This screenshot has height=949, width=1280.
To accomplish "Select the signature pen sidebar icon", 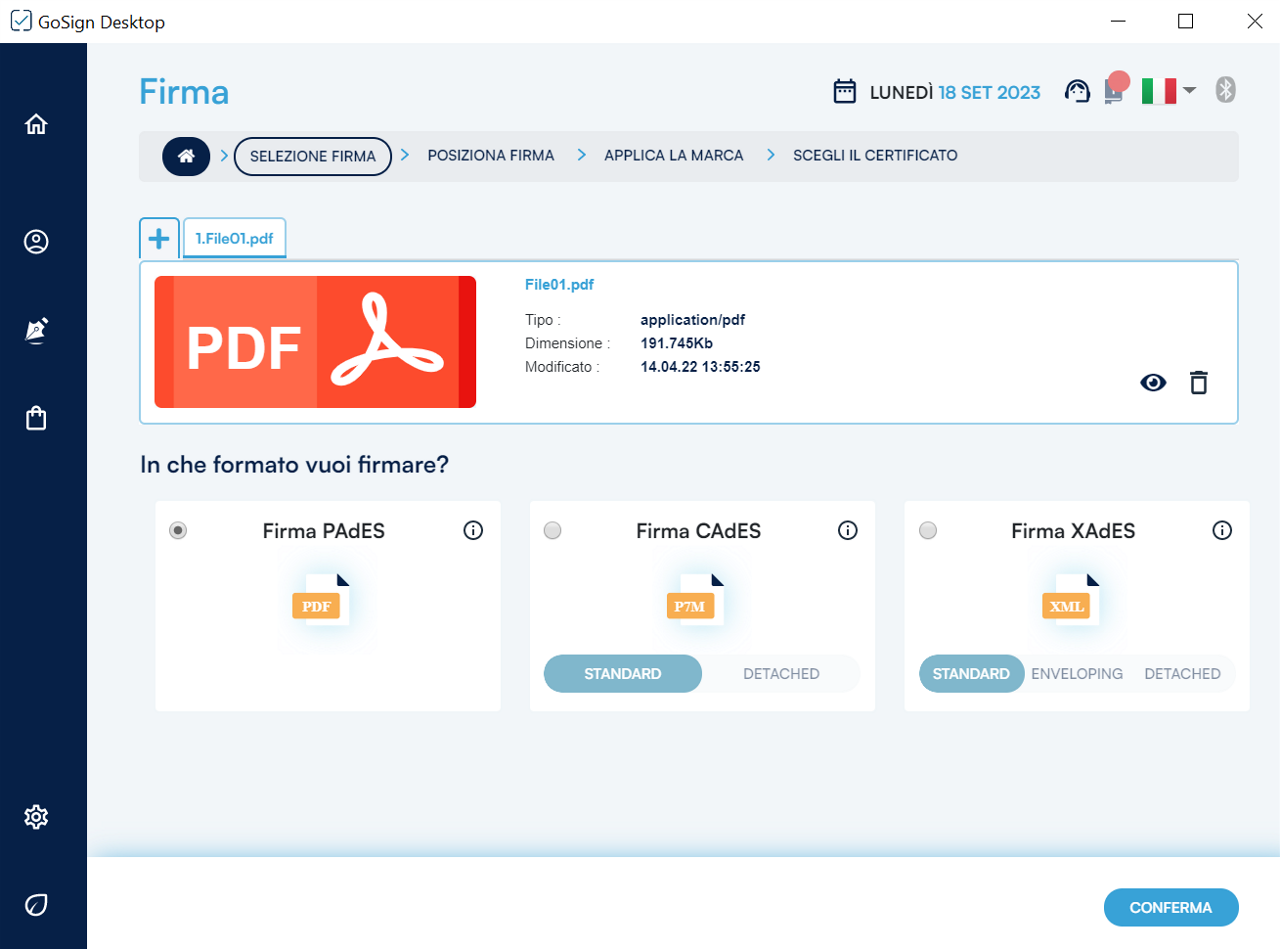I will [36, 331].
